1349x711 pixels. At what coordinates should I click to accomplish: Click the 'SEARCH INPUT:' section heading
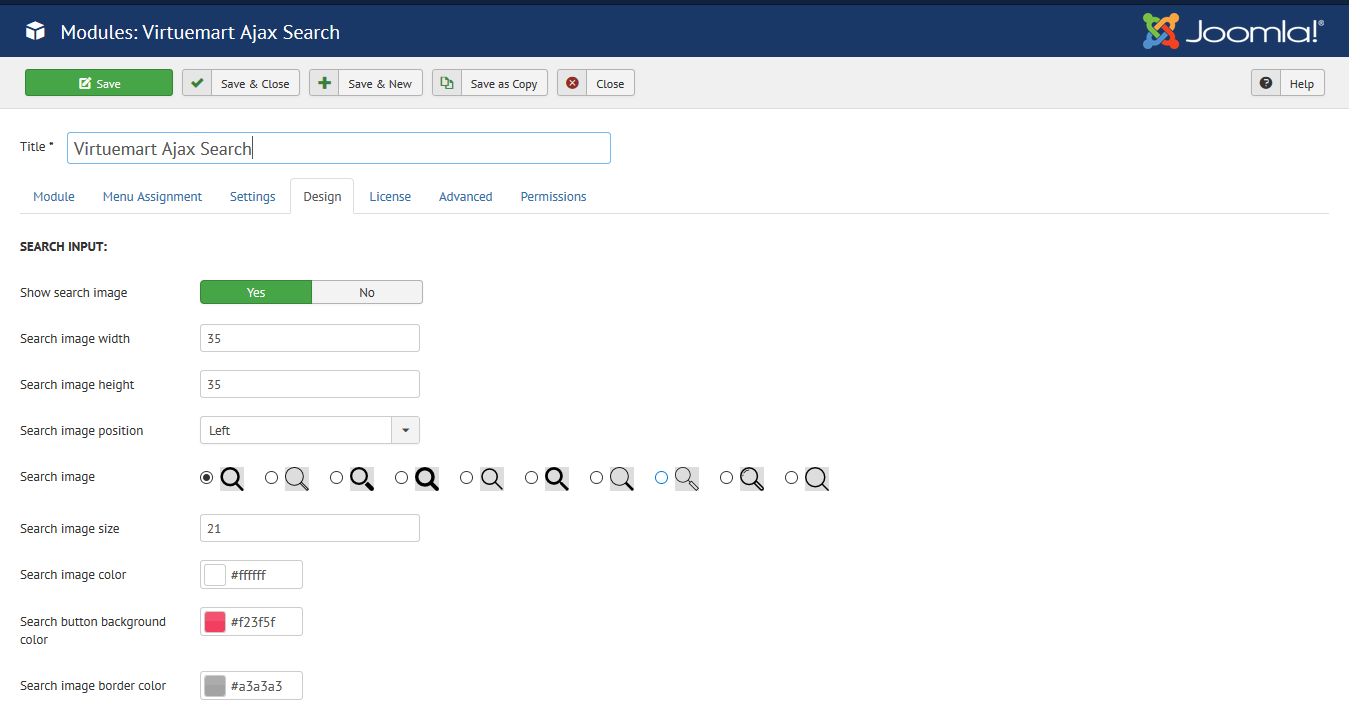(x=64, y=246)
